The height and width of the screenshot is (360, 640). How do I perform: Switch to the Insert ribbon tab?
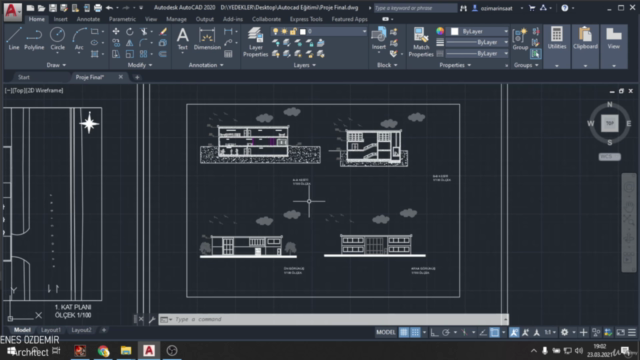(60, 19)
